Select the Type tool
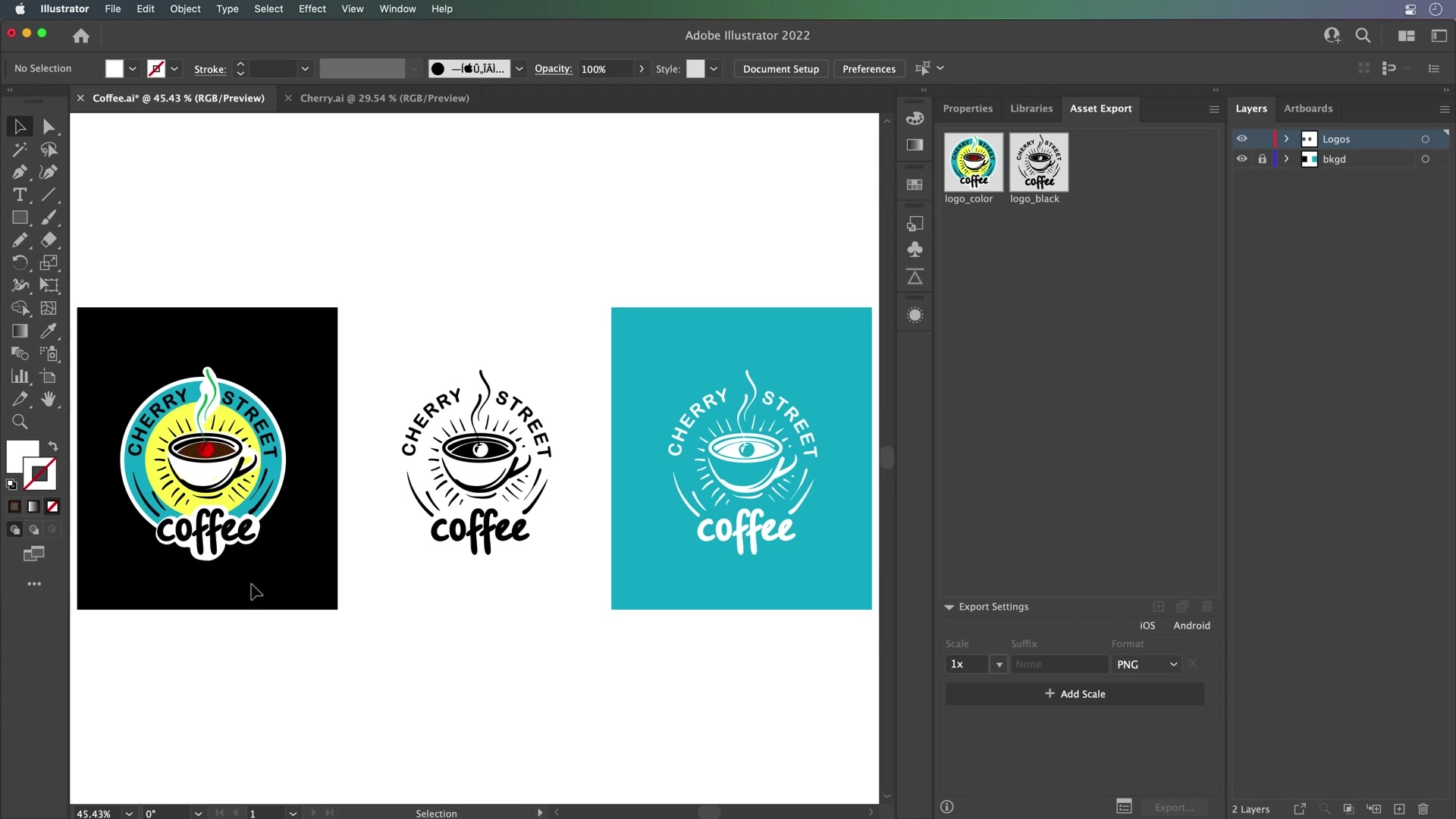The image size is (1456, 819). tap(20, 195)
